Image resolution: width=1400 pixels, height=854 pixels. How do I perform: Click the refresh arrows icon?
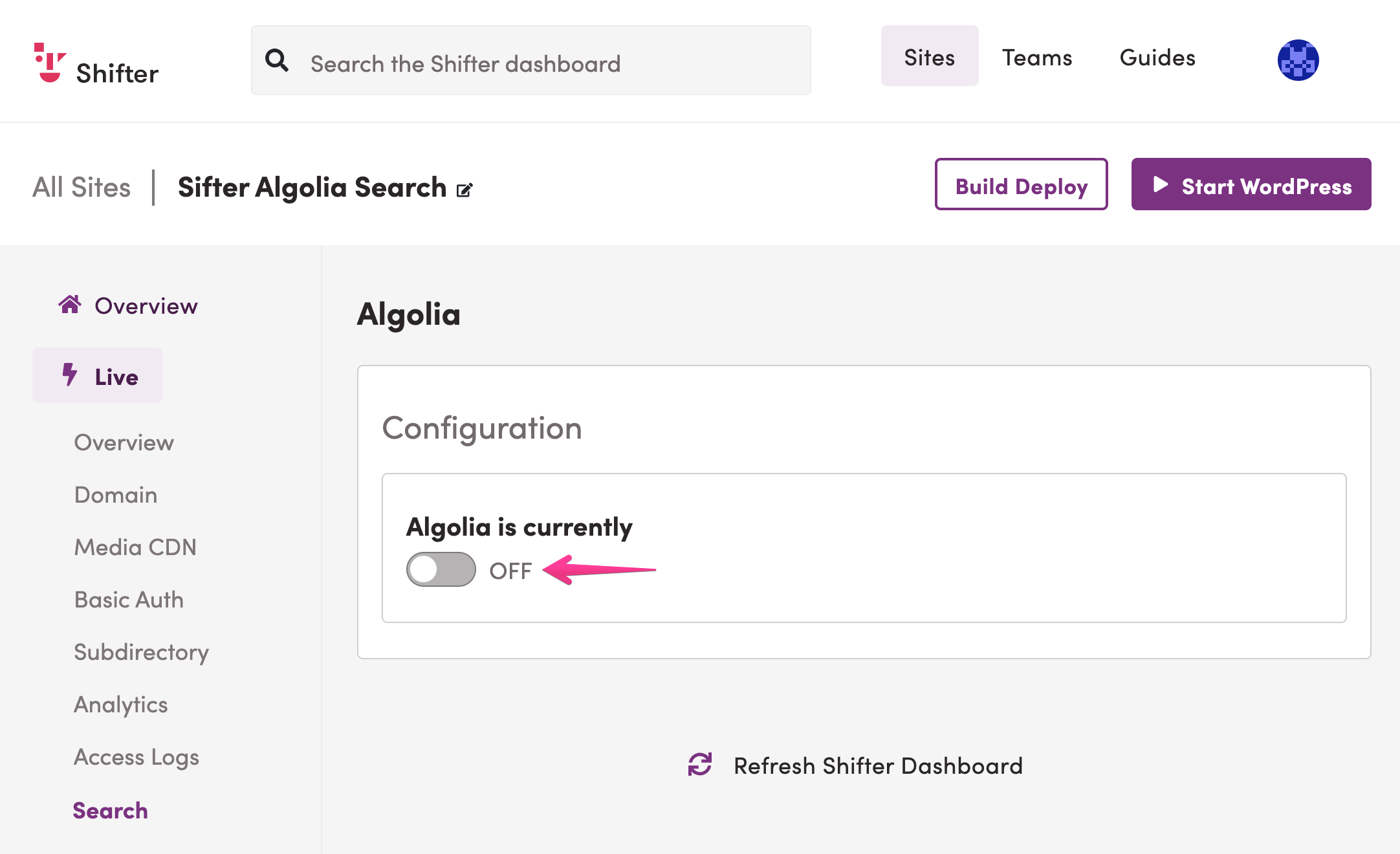click(700, 764)
